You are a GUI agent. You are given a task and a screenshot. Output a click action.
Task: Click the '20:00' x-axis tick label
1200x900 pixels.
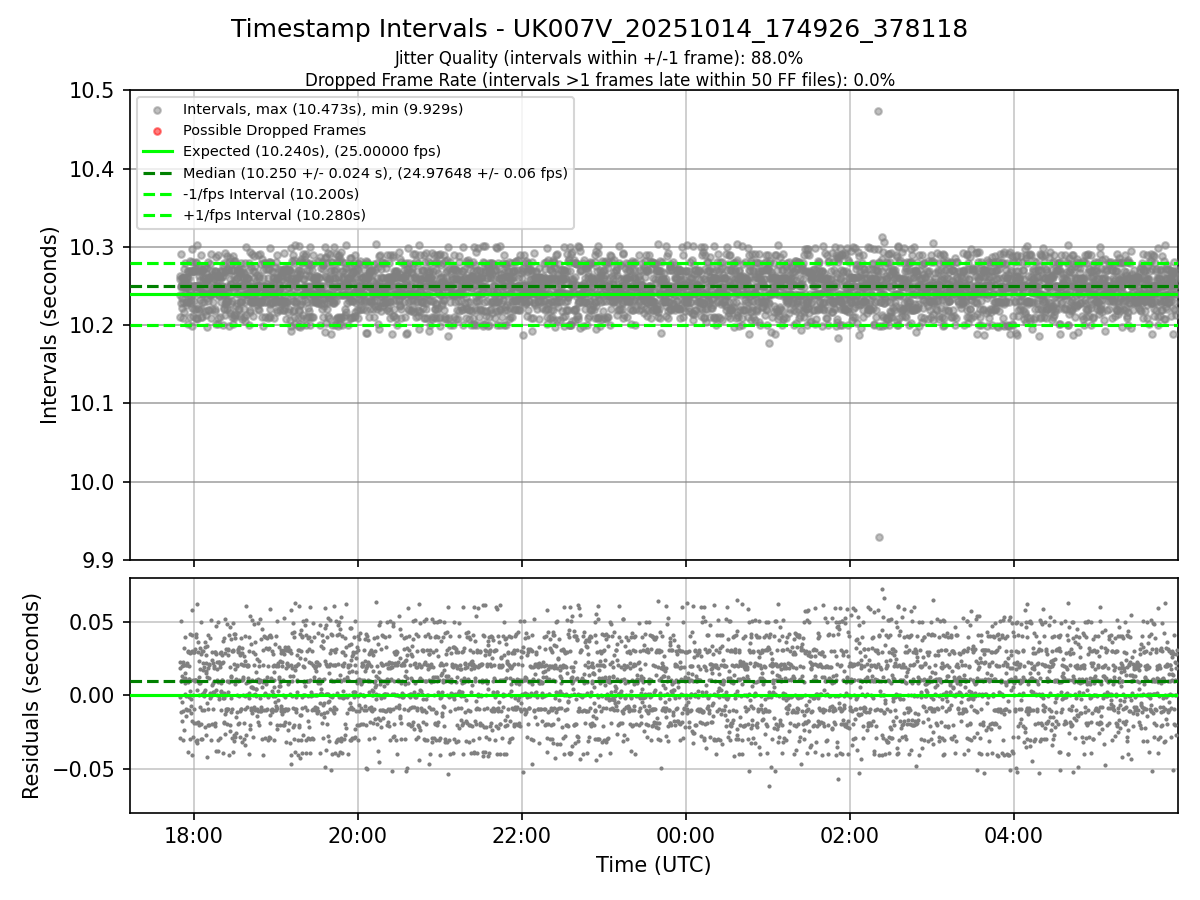point(358,833)
